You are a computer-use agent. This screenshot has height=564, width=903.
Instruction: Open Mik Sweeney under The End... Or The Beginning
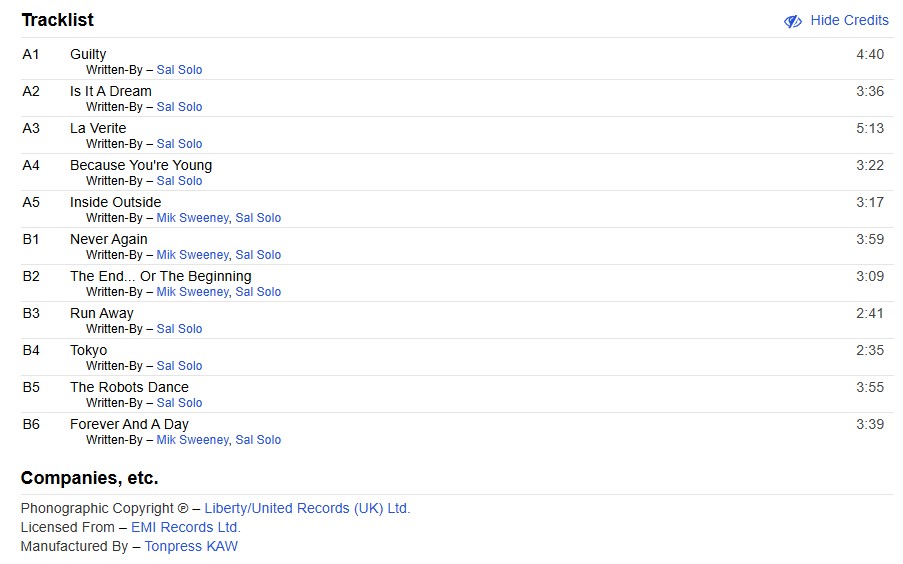192,292
